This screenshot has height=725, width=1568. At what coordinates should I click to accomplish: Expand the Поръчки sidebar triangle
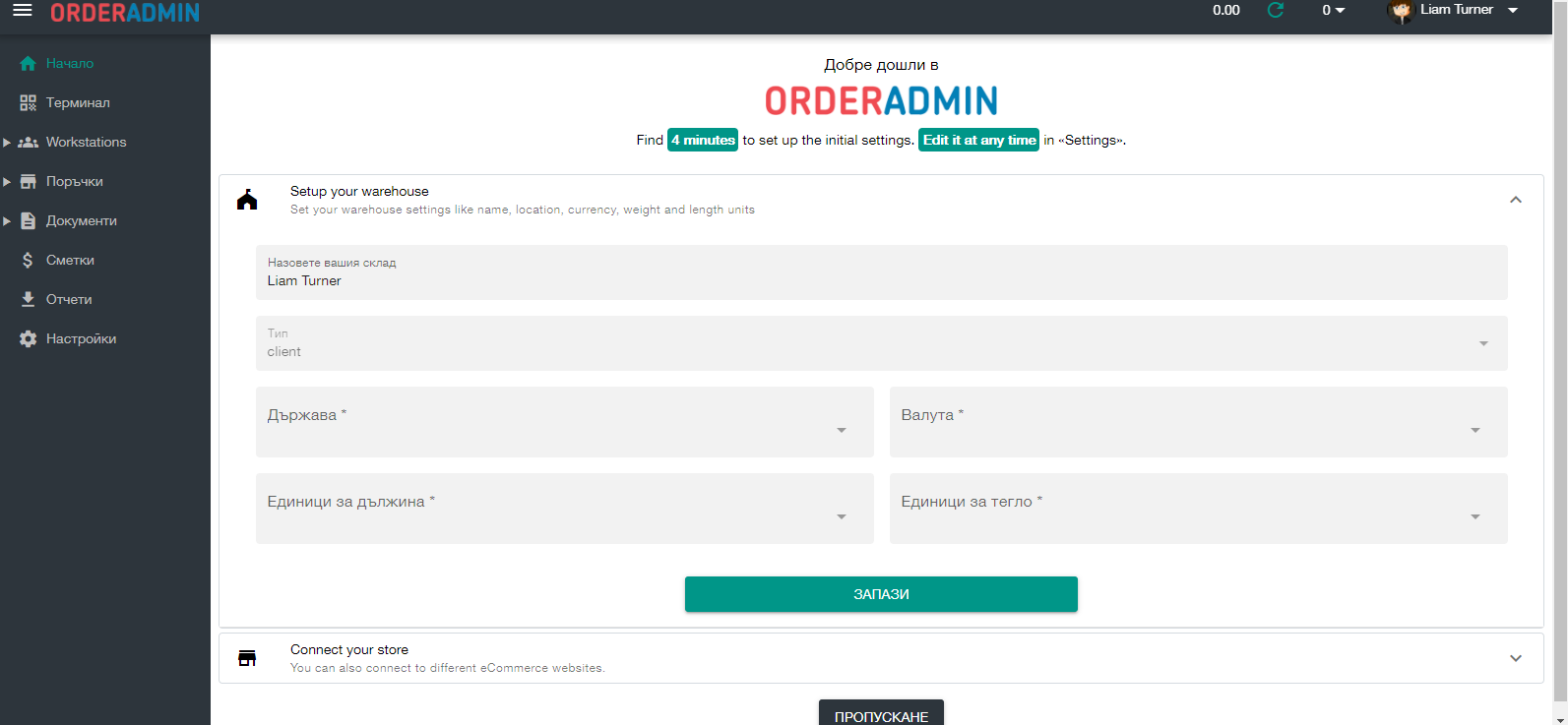(x=7, y=182)
